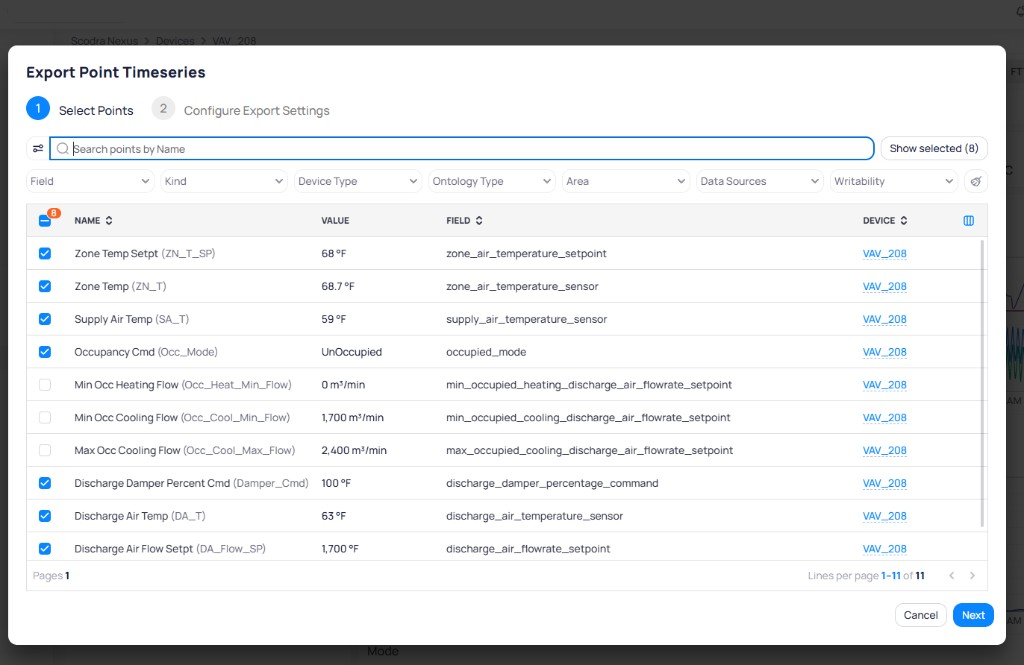Open the Writability filter dropdown
This screenshot has width=1024, height=665.
click(894, 181)
